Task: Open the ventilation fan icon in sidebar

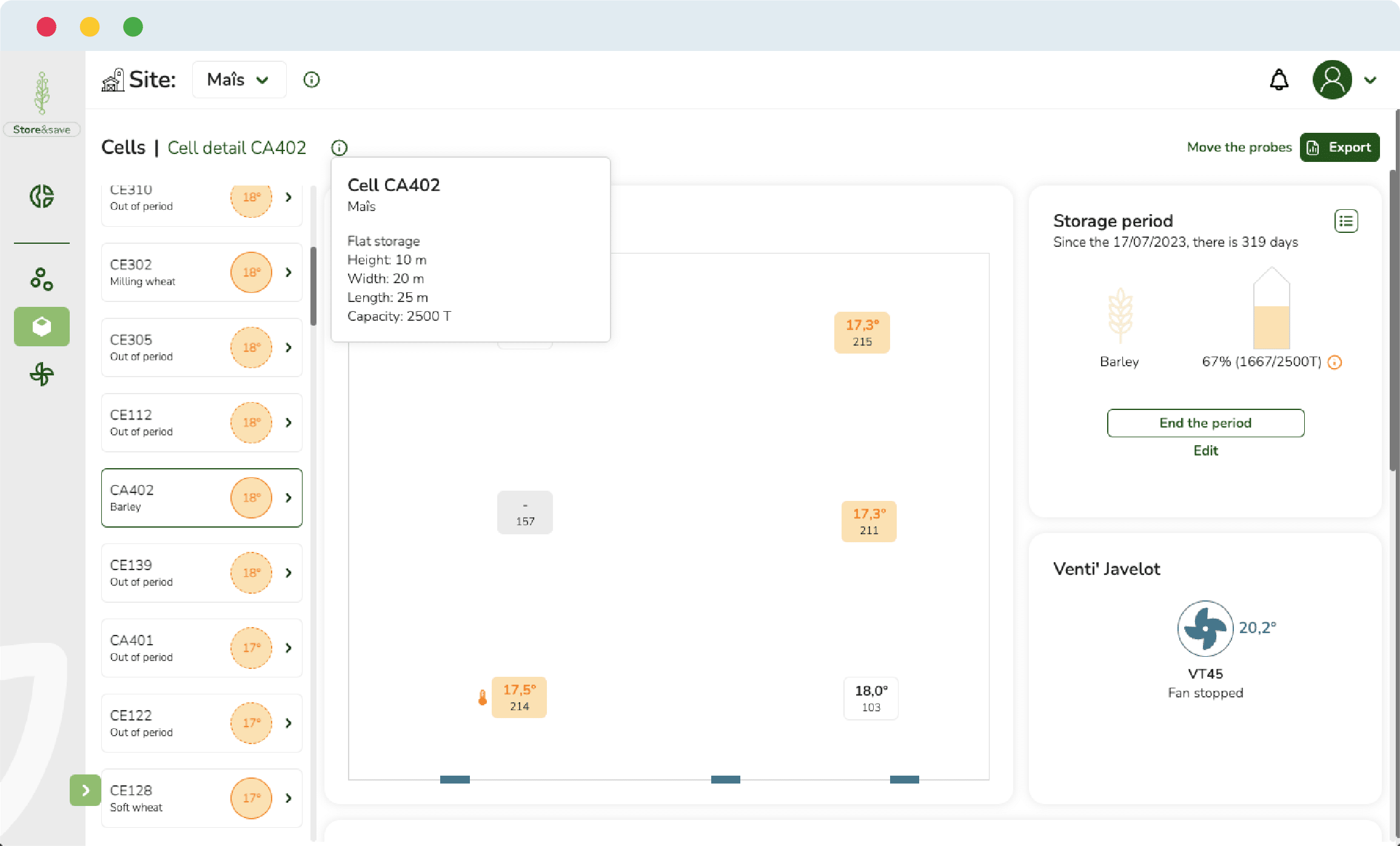Action: click(42, 374)
